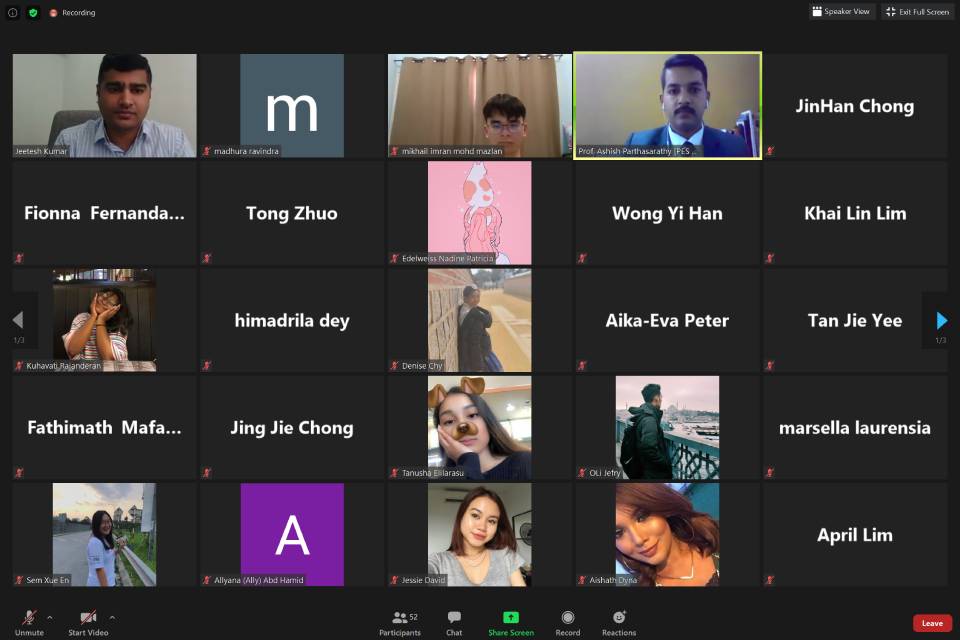Start recording with Record icon

568,618
